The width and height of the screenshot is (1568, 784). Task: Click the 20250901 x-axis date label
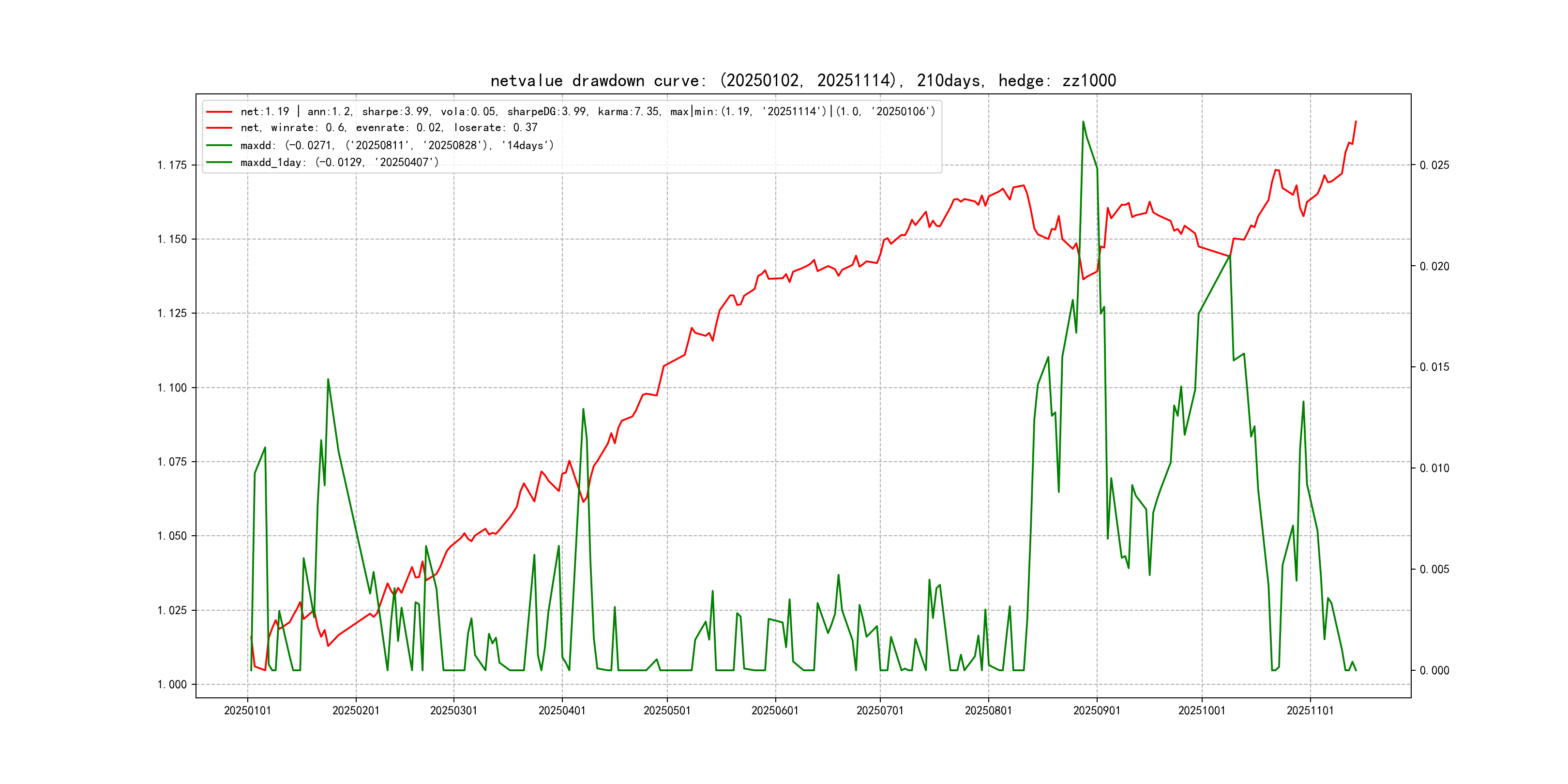1096,710
